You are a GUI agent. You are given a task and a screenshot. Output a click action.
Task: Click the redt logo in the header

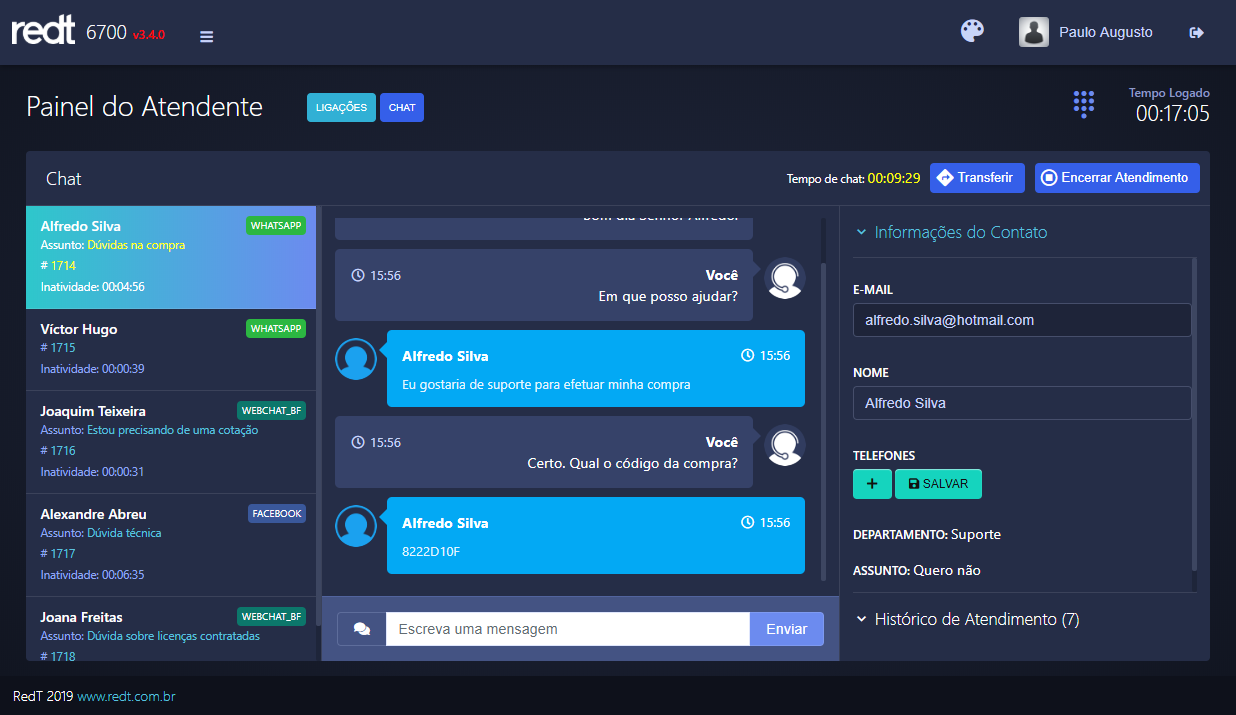pos(43,30)
